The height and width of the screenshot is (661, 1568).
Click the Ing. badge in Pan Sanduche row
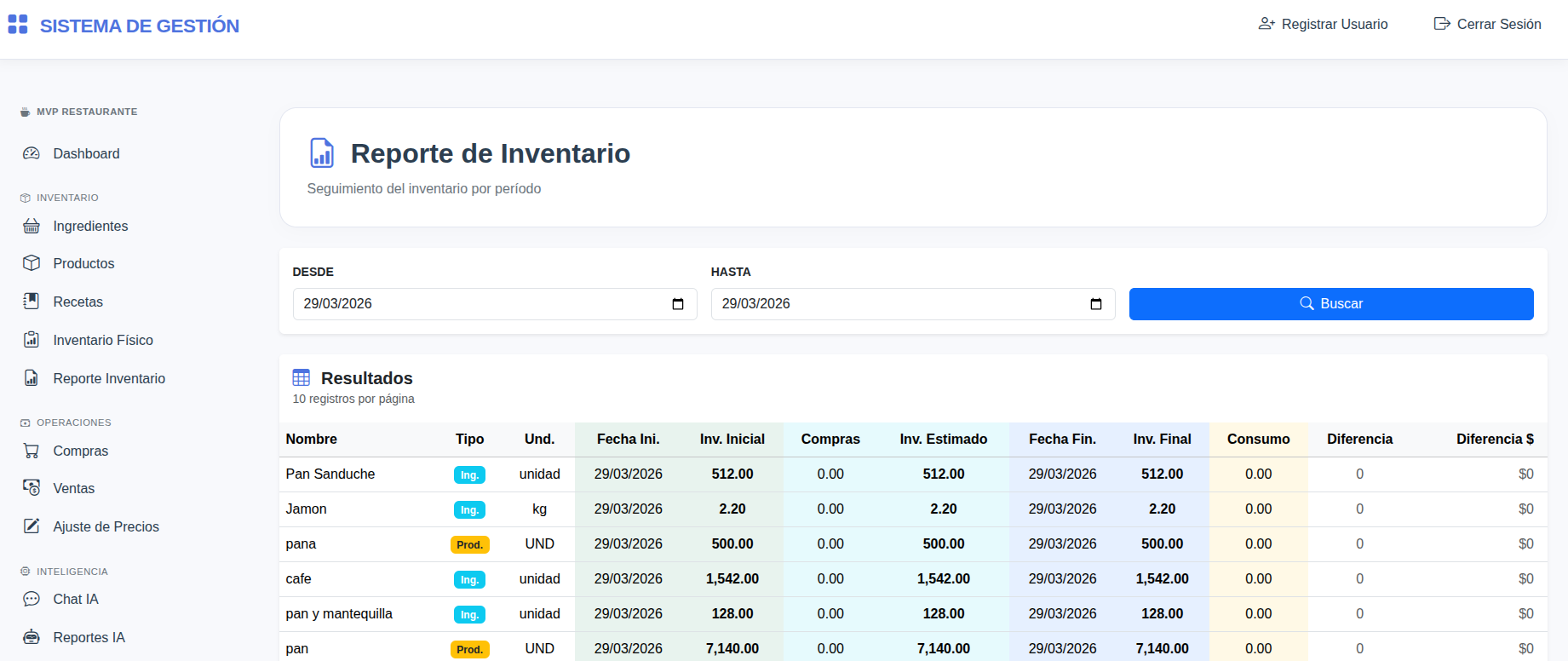tap(469, 474)
